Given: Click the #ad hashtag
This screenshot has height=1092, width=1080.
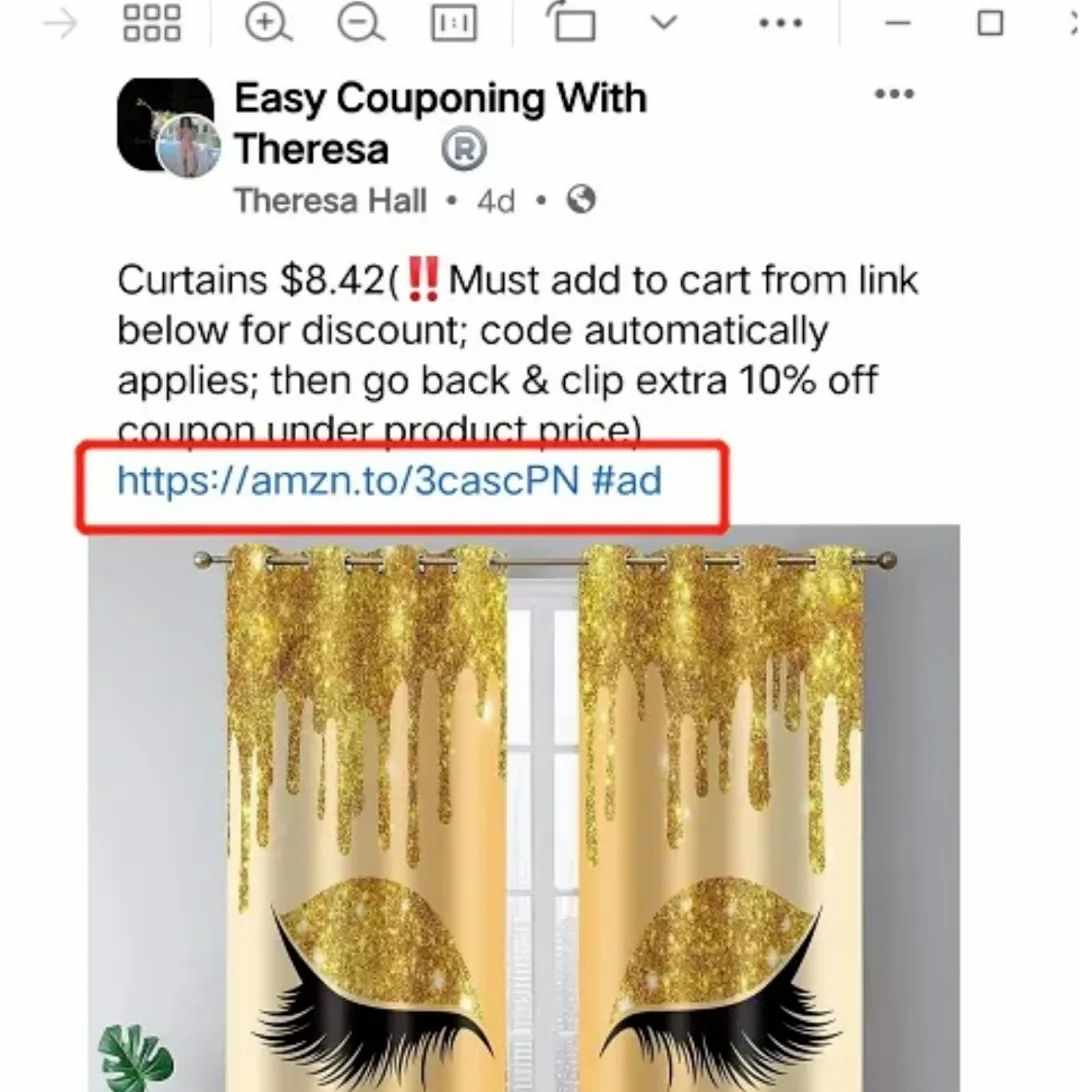Looking at the screenshot, I should click(x=627, y=481).
